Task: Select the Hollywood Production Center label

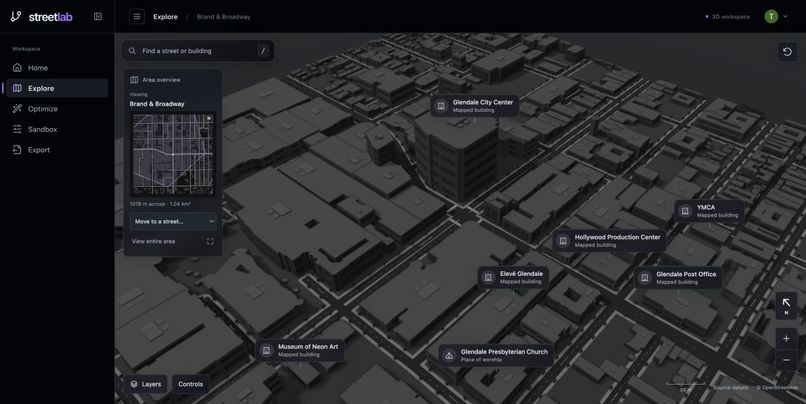Action: tap(609, 241)
